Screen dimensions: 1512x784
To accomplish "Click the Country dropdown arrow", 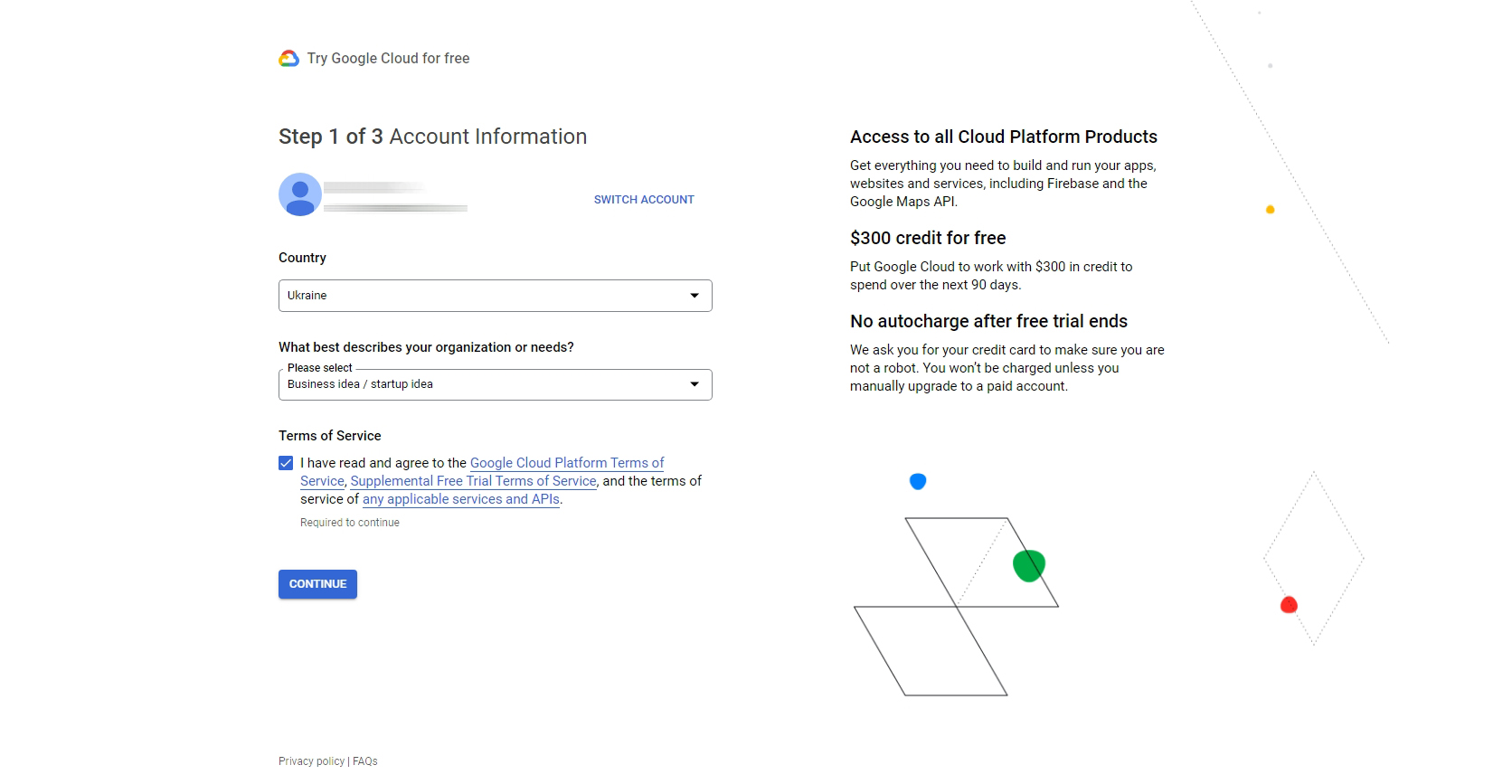I will tap(695, 296).
